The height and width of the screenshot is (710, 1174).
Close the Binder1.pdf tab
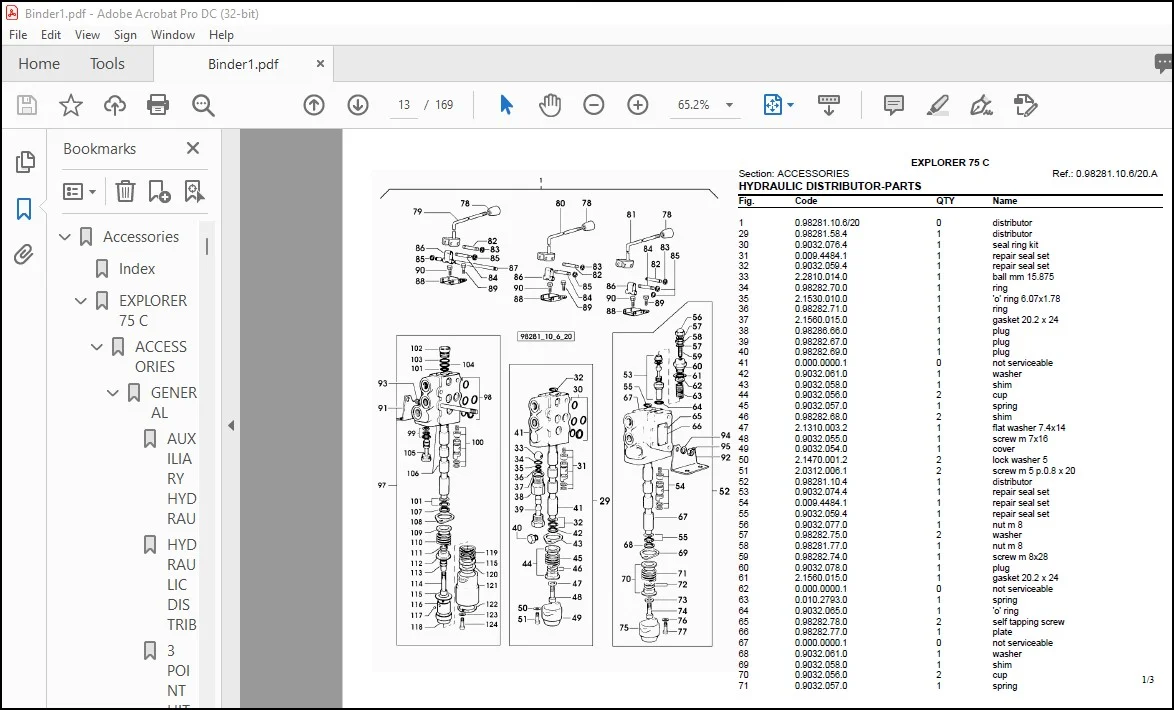coord(320,64)
